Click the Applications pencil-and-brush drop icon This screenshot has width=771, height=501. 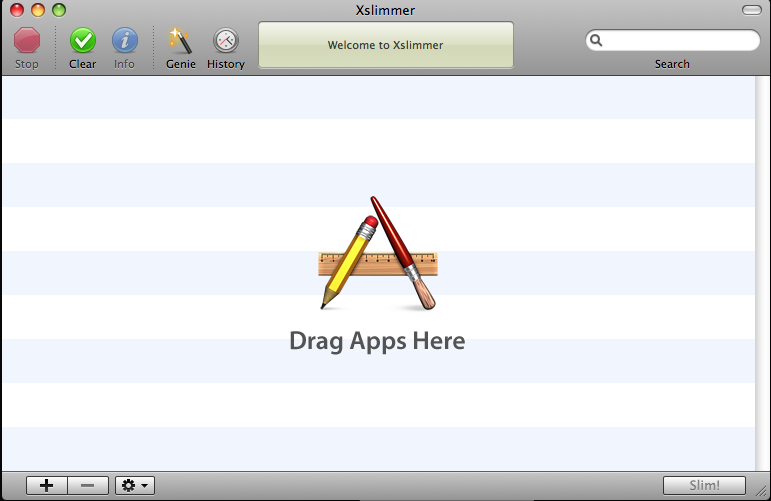[378, 253]
